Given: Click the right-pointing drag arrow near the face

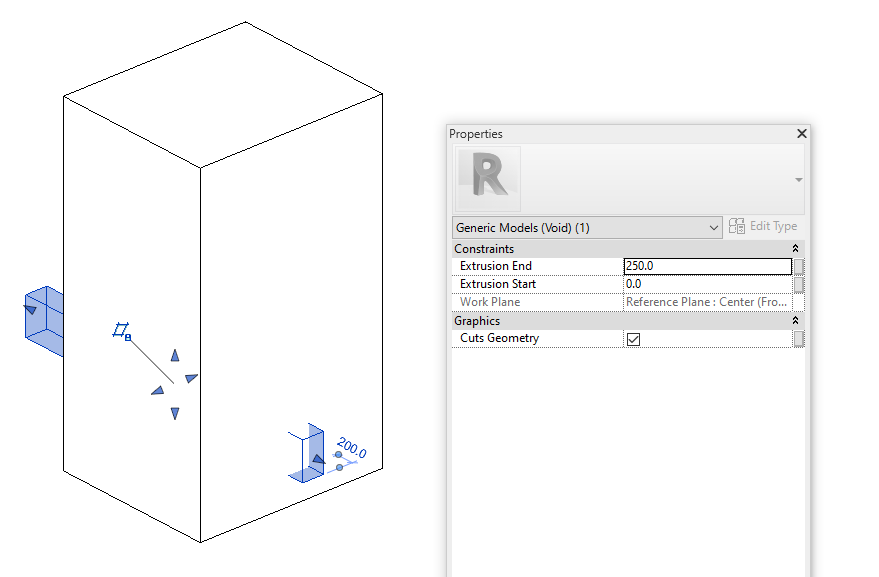Looking at the screenshot, I should click(191, 377).
